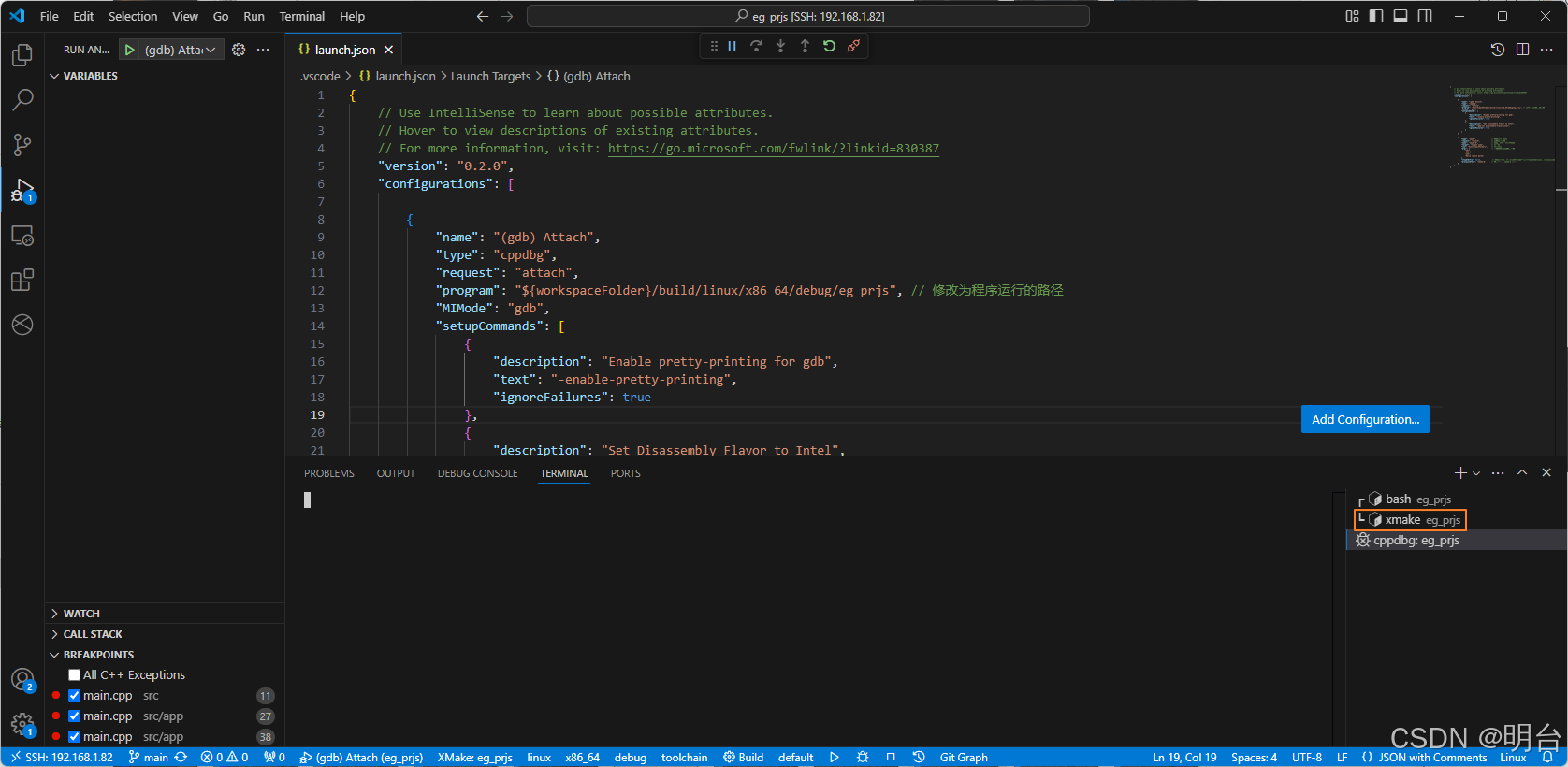
Task: Split the editor to the right
Action: [x=1522, y=50]
